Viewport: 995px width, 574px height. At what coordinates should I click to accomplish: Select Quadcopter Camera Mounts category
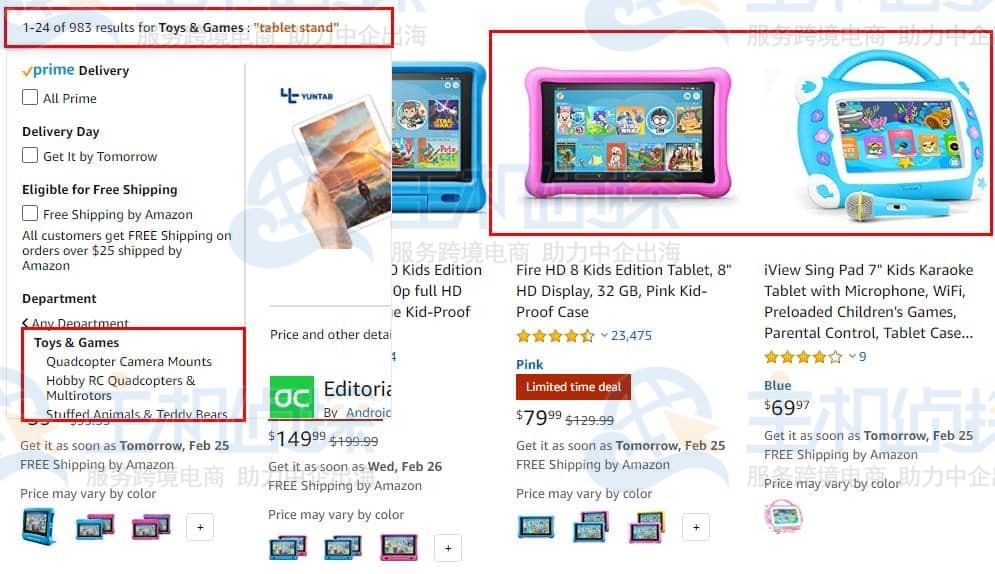point(129,362)
